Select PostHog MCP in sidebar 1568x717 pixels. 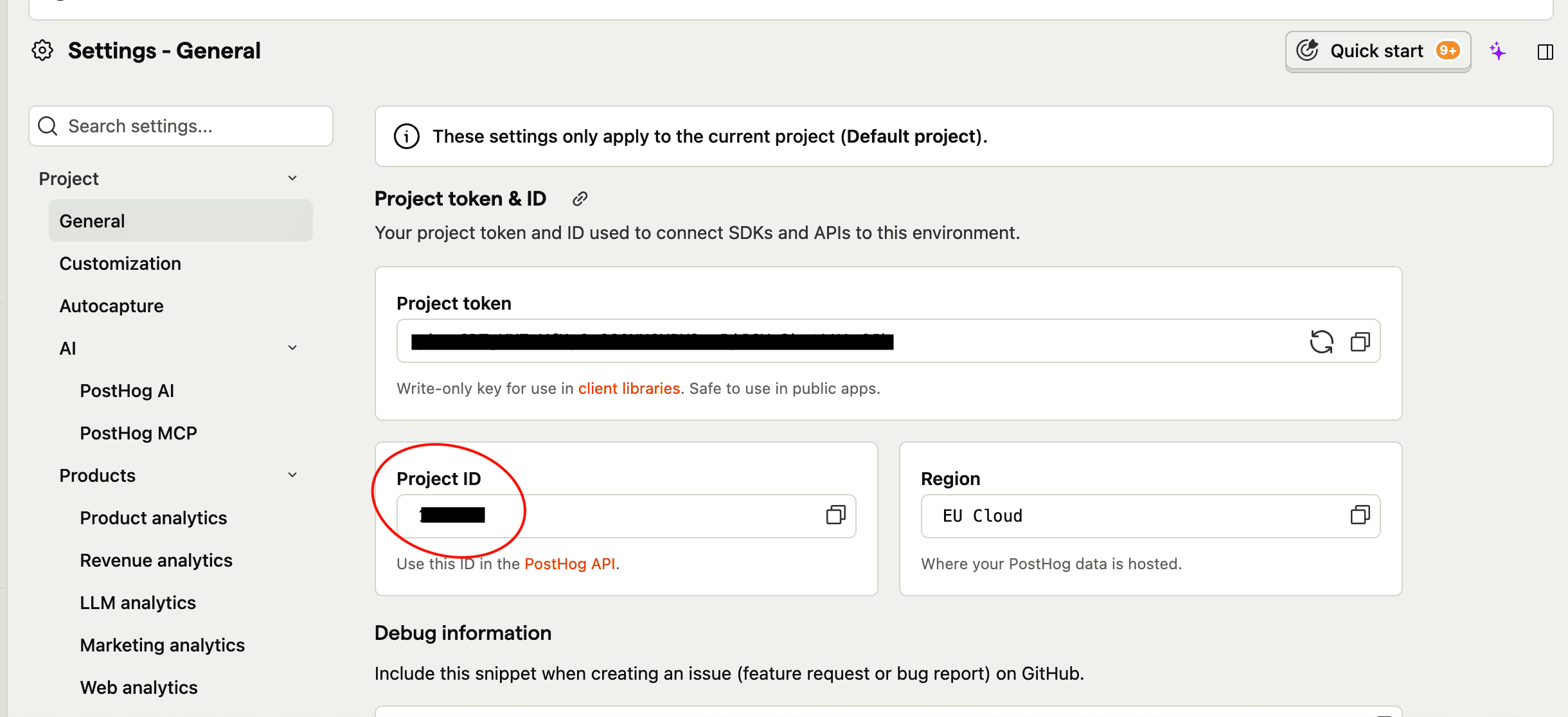click(x=138, y=433)
